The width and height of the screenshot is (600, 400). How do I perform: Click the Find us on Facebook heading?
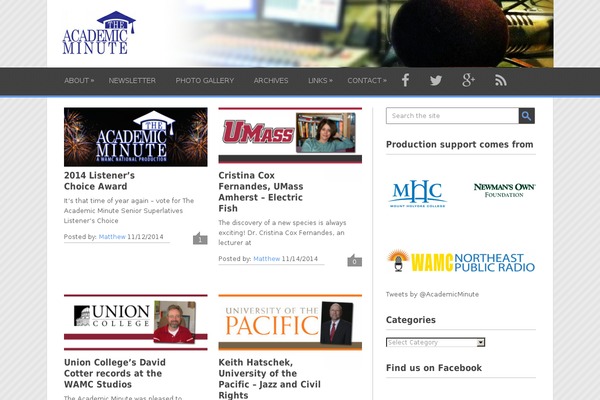434,368
